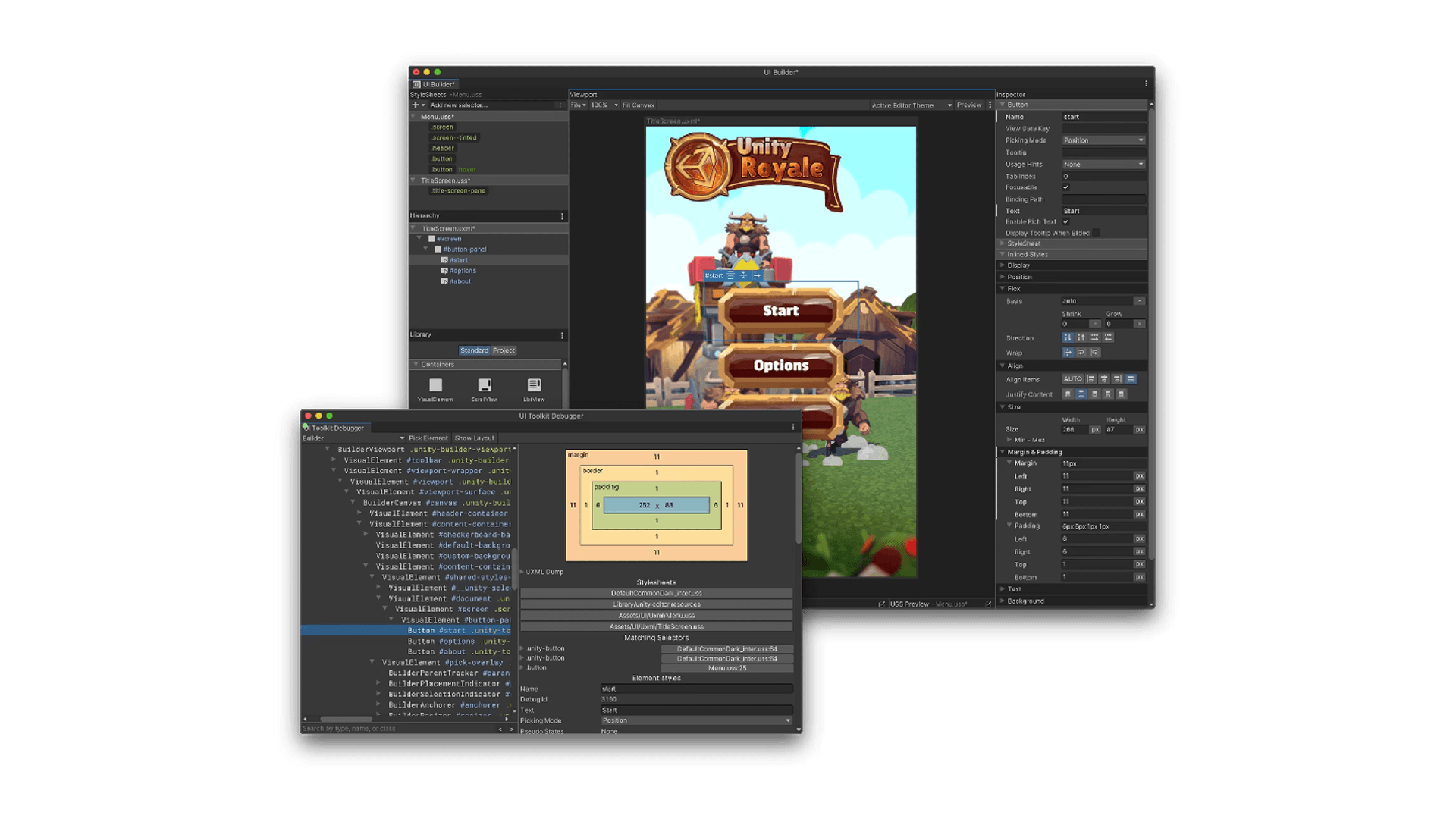Open Assets/UI/Uxml/TitleScreen.uss stylesheet in debugger
The width and height of the screenshot is (1456, 819).
[x=657, y=627]
